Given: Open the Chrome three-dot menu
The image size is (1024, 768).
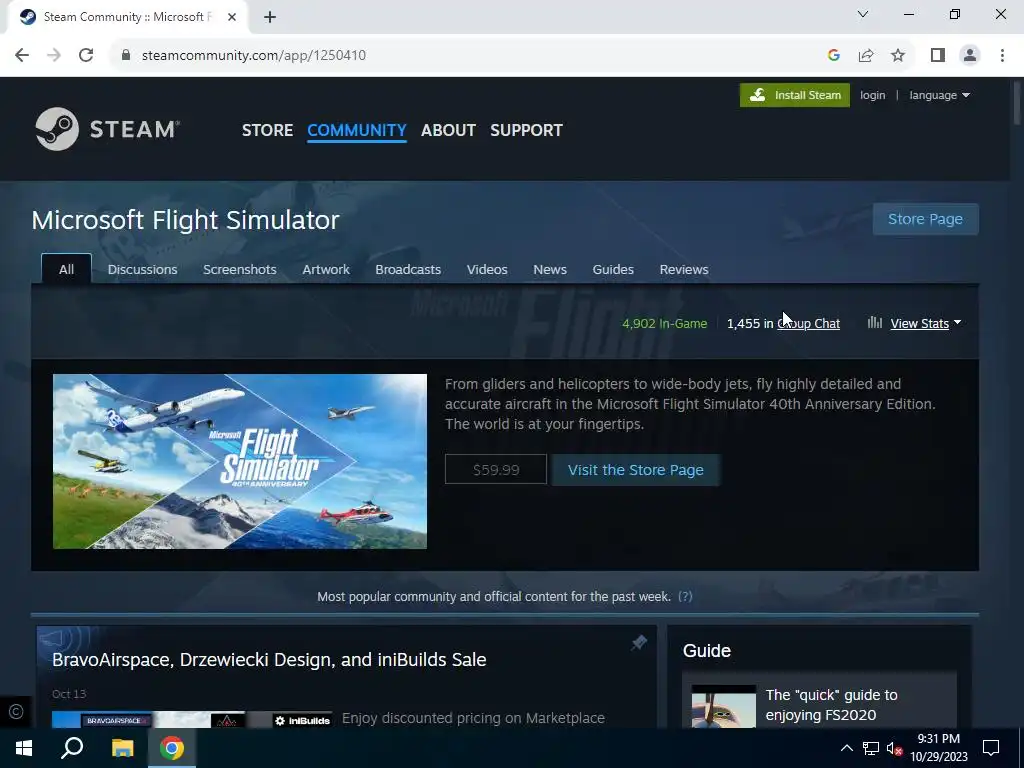Looking at the screenshot, I should [x=1002, y=56].
